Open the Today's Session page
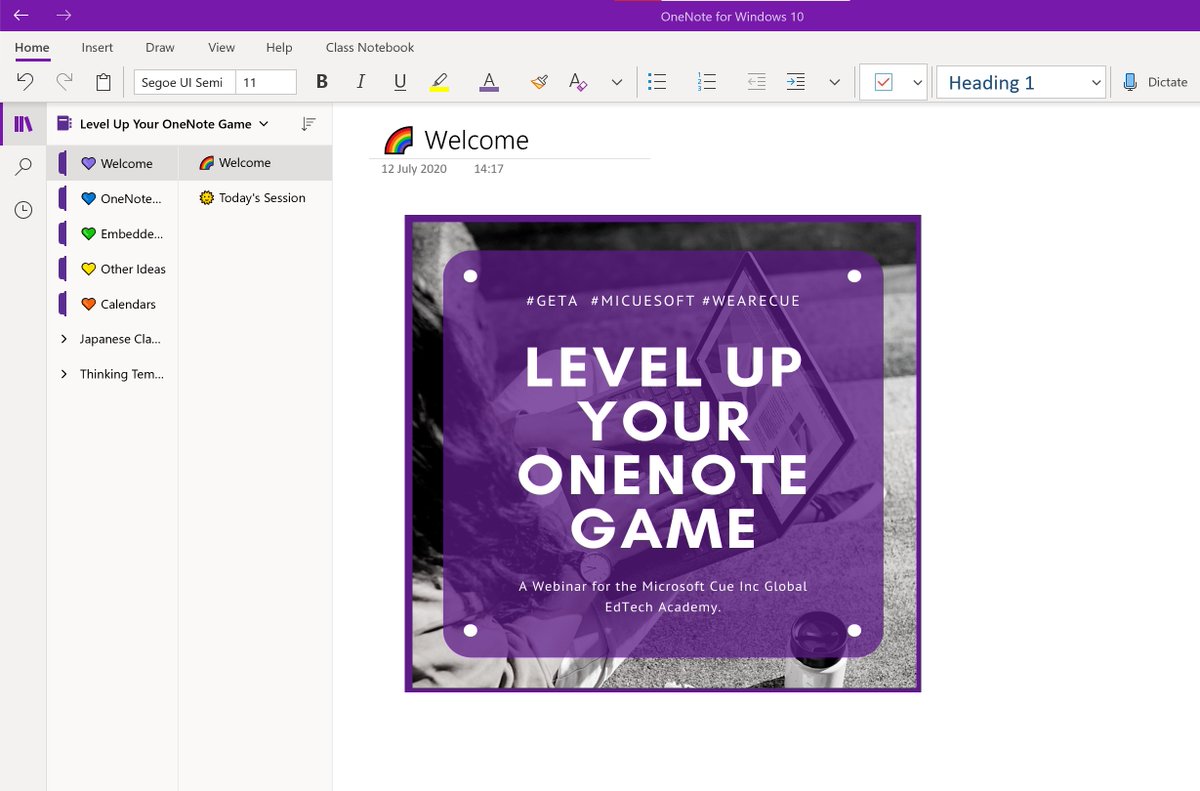The height and width of the screenshot is (791, 1200). point(256,197)
